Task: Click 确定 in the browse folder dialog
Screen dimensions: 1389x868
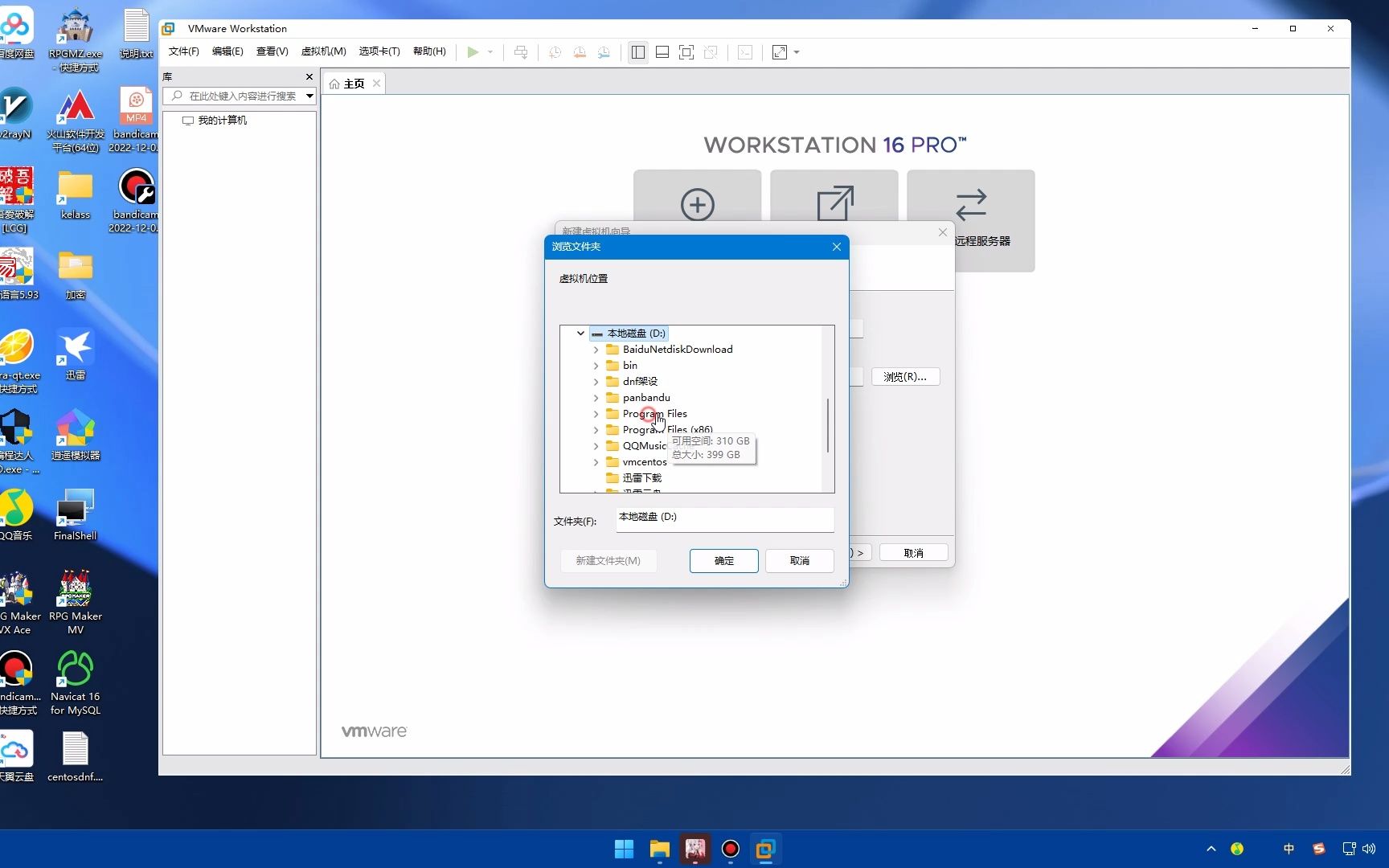Action: (724, 561)
